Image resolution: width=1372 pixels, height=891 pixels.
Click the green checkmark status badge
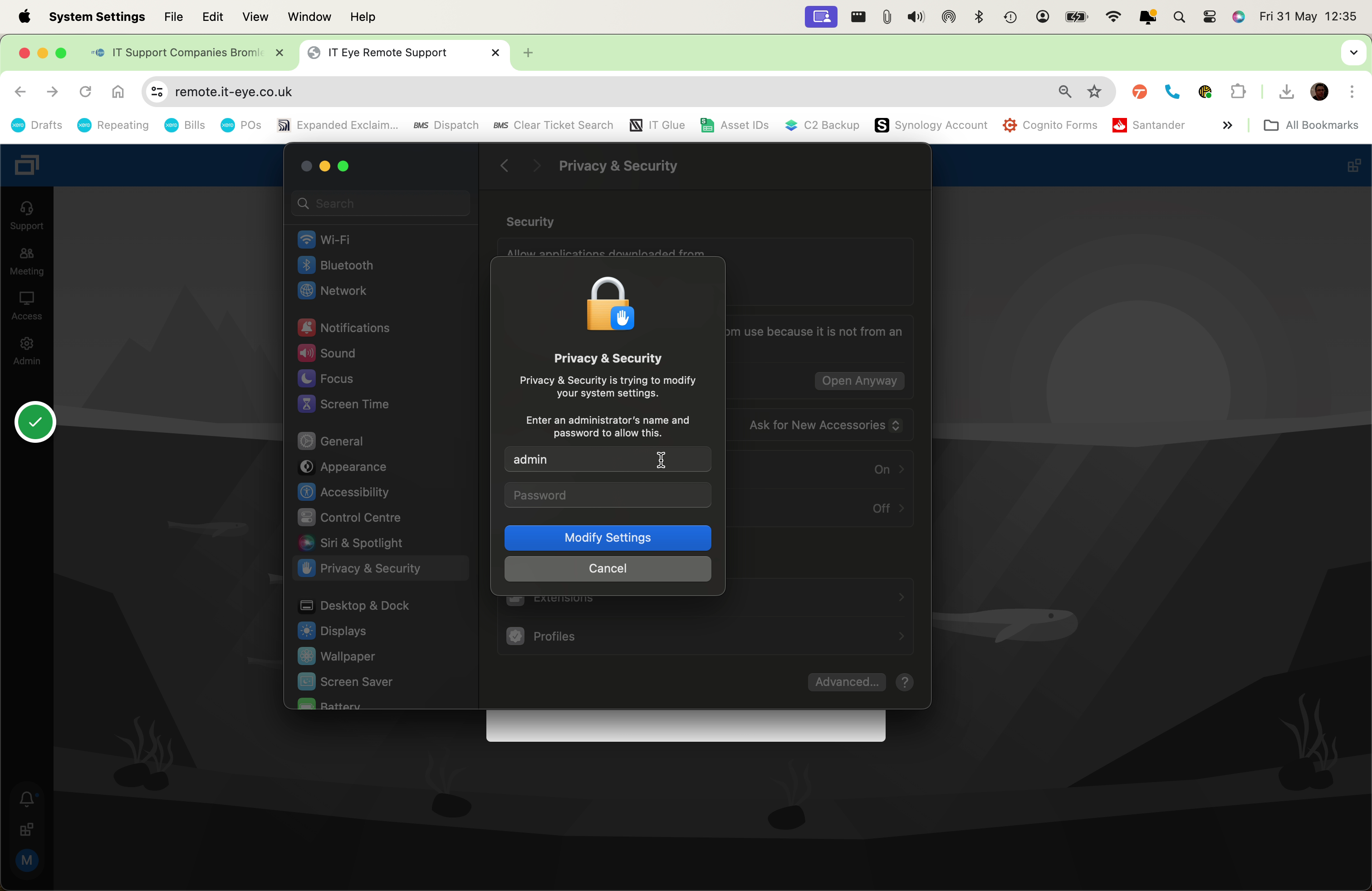pyautogui.click(x=35, y=422)
